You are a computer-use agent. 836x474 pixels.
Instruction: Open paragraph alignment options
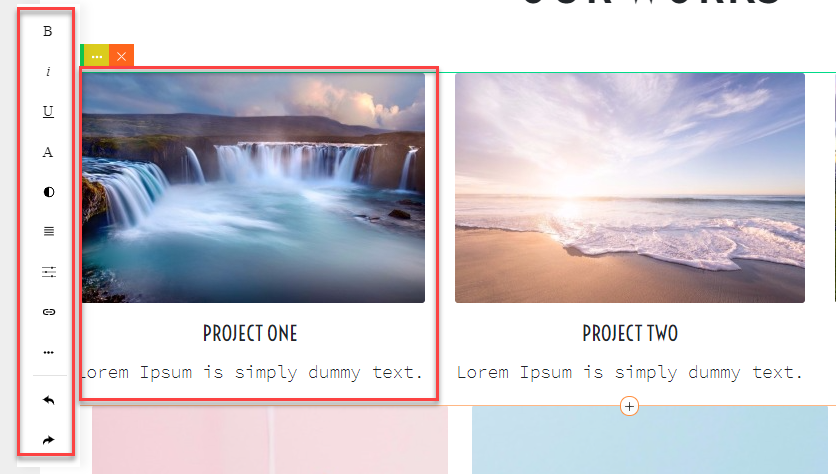point(49,231)
